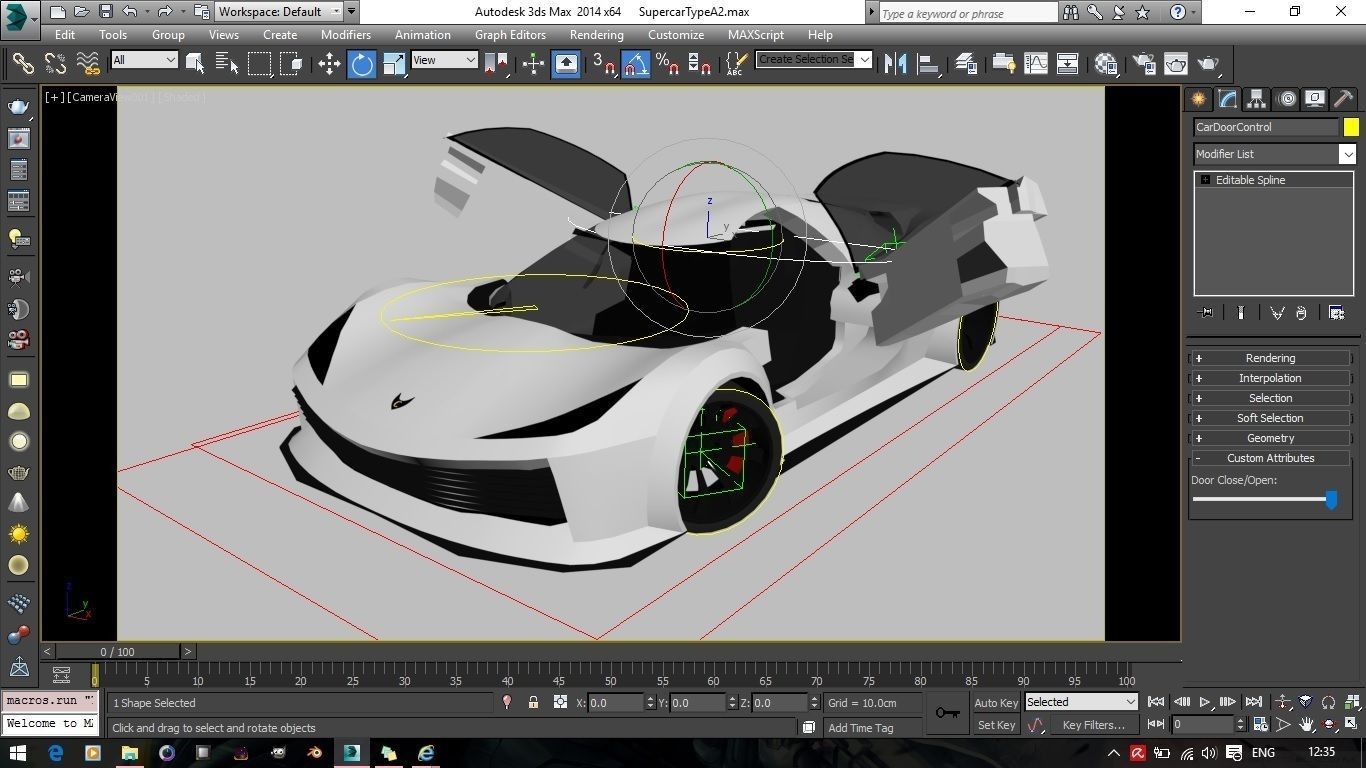This screenshot has height=768, width=1366.
Task: Open the Graph Editors menu
Action: coord(510,34)
